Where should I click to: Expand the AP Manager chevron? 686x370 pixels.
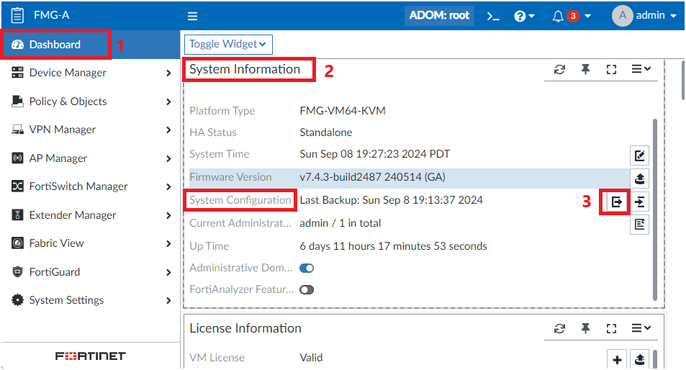[168, 159]
